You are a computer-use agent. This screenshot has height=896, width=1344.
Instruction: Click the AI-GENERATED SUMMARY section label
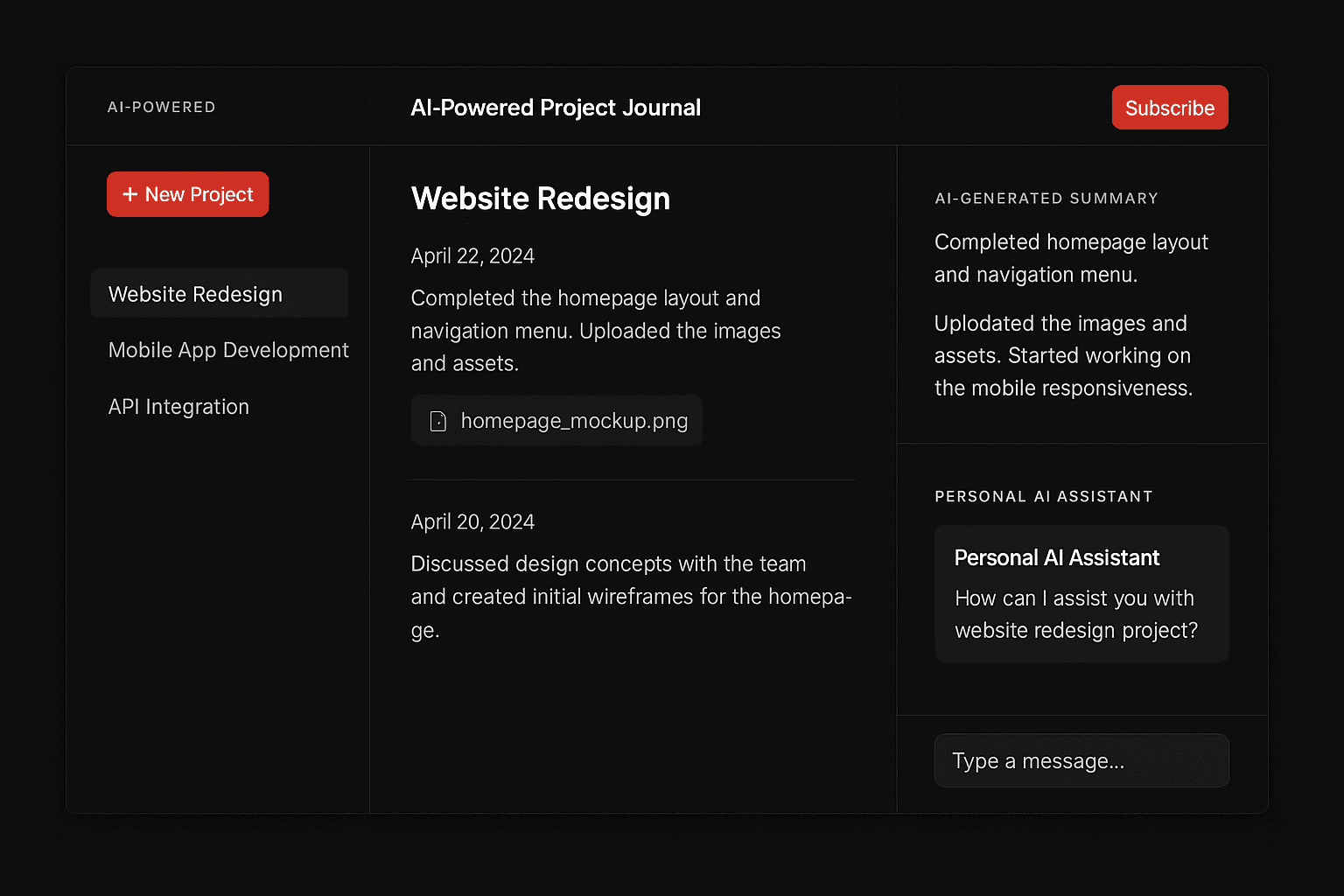(x=1046, y=199)
